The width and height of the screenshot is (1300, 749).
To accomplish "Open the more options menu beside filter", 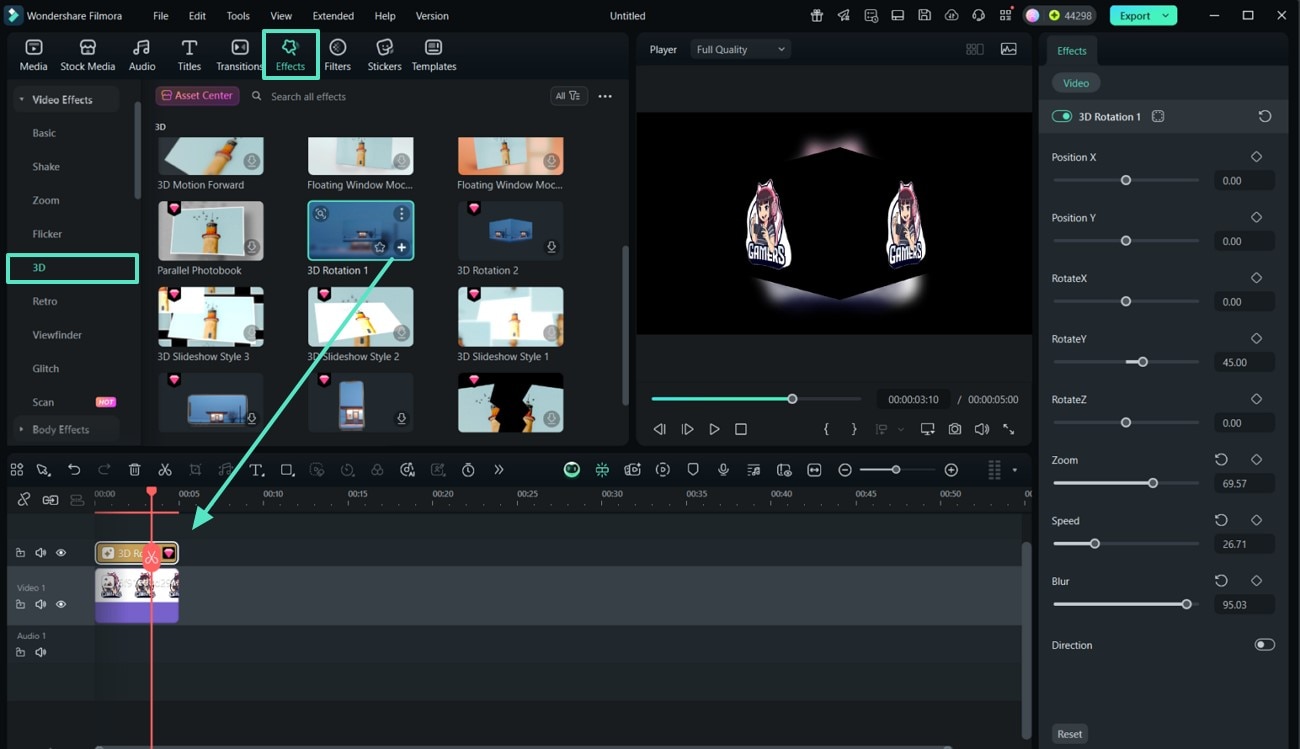I will click(x=605, y=96).
